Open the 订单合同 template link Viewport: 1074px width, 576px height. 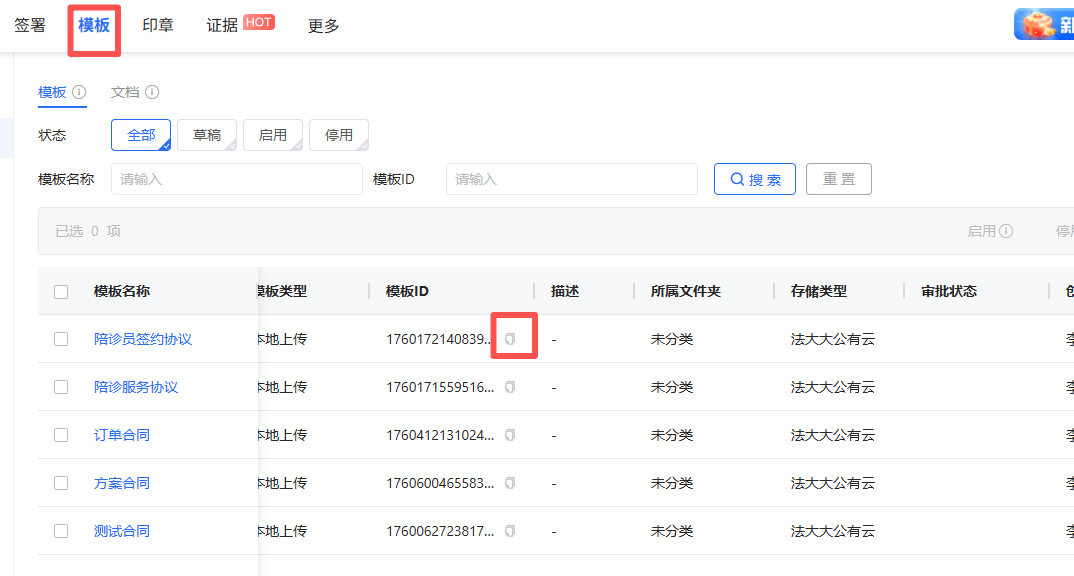pyautogui.click(x=122, y=435)
